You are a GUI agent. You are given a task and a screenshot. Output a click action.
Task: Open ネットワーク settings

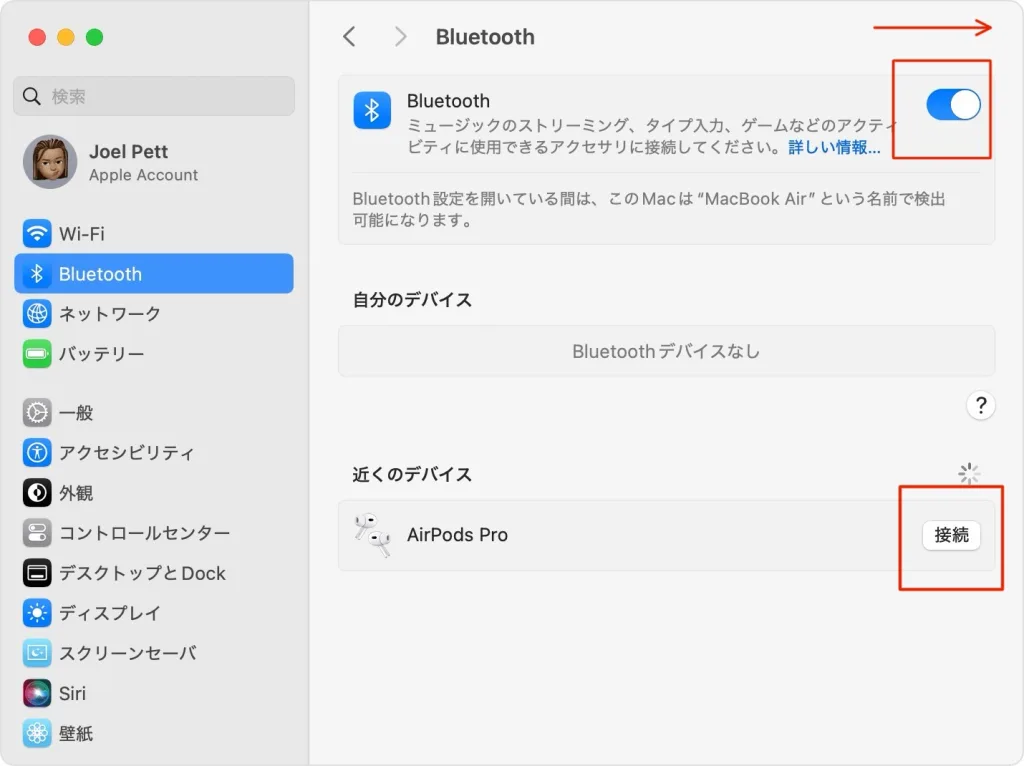tap(154, 313)
